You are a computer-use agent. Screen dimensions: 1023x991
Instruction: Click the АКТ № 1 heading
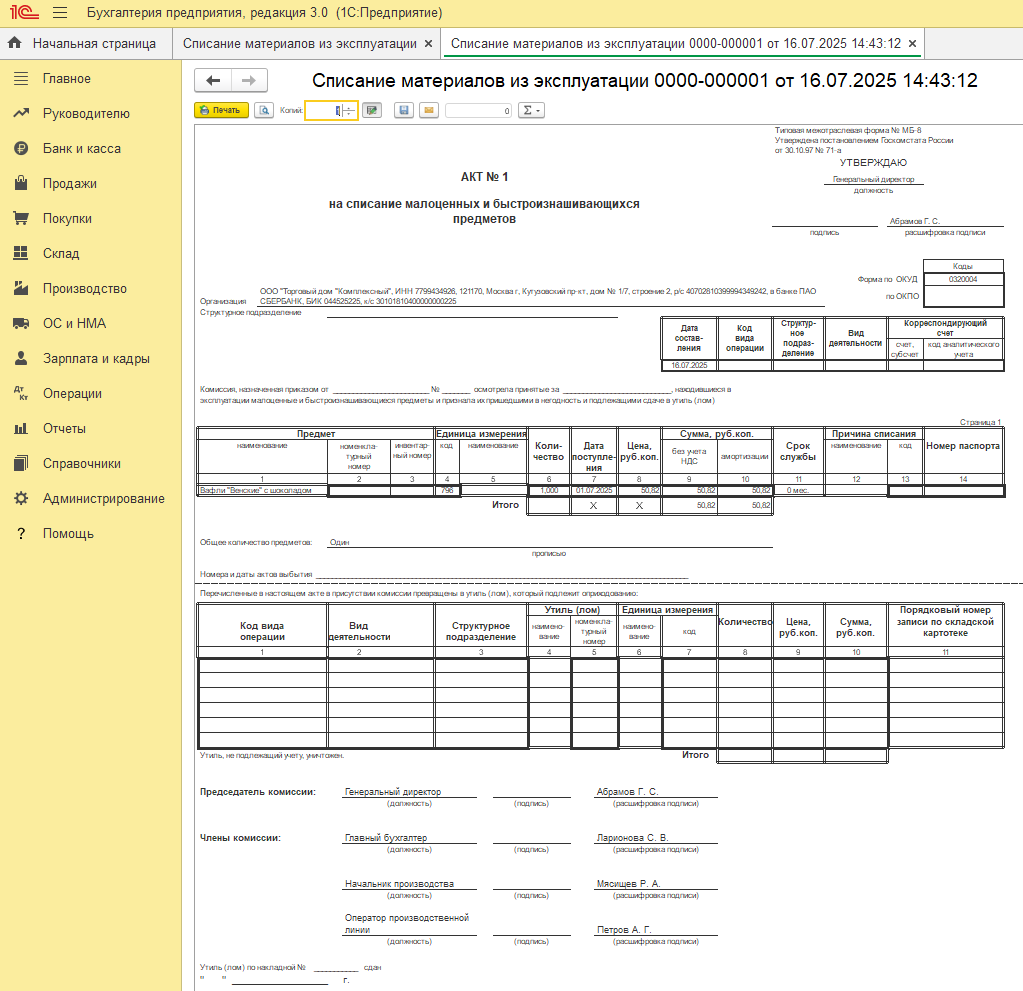pos(484,177)
